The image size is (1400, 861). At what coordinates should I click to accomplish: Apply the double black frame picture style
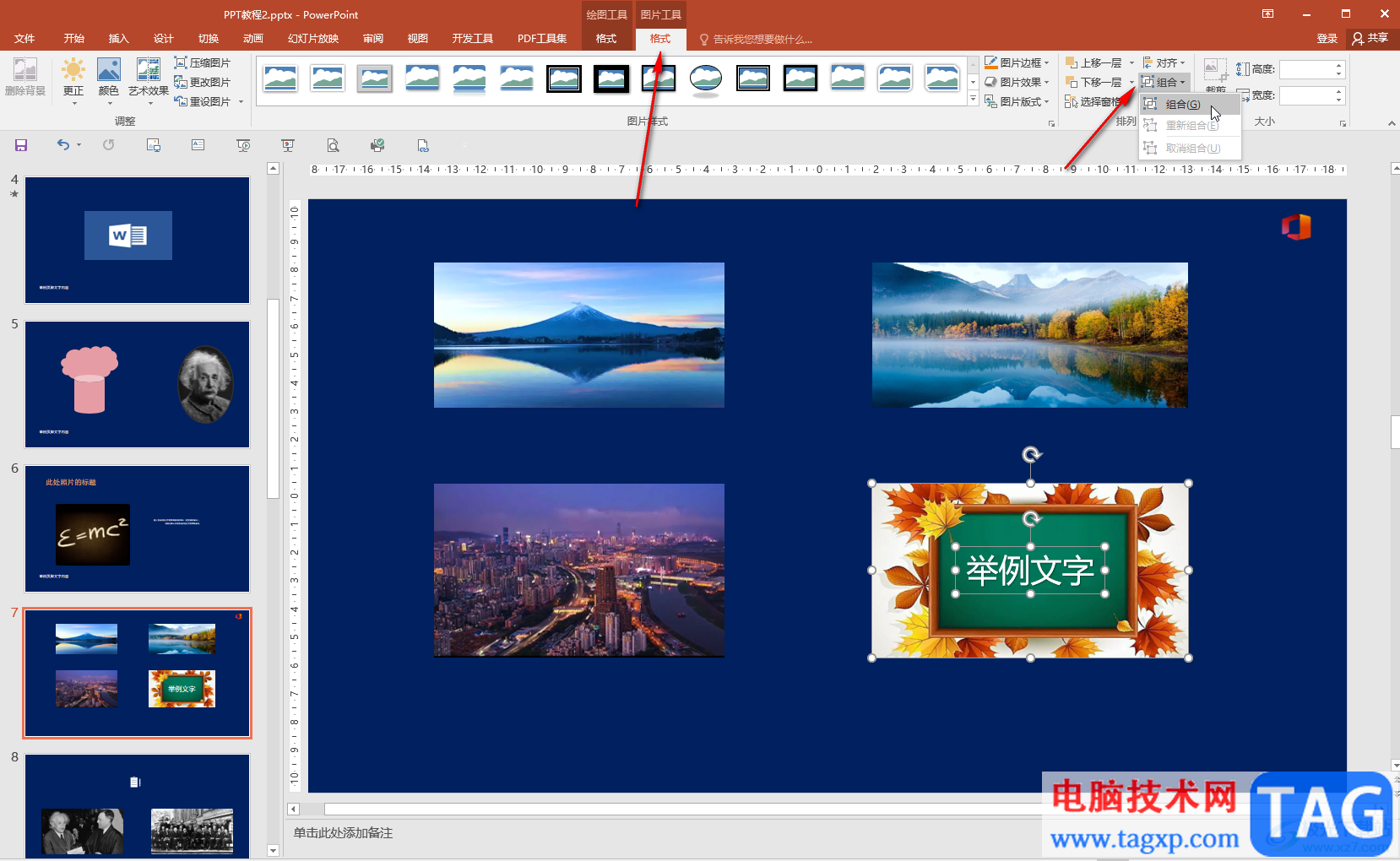tap(564, 79)
